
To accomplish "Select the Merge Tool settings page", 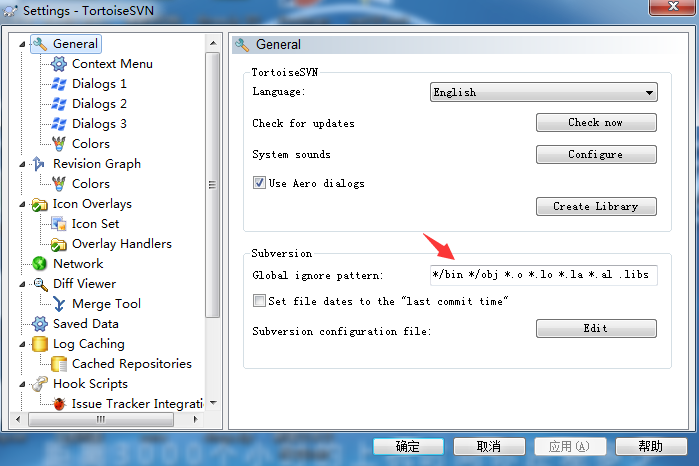I will tap(106, 304).
